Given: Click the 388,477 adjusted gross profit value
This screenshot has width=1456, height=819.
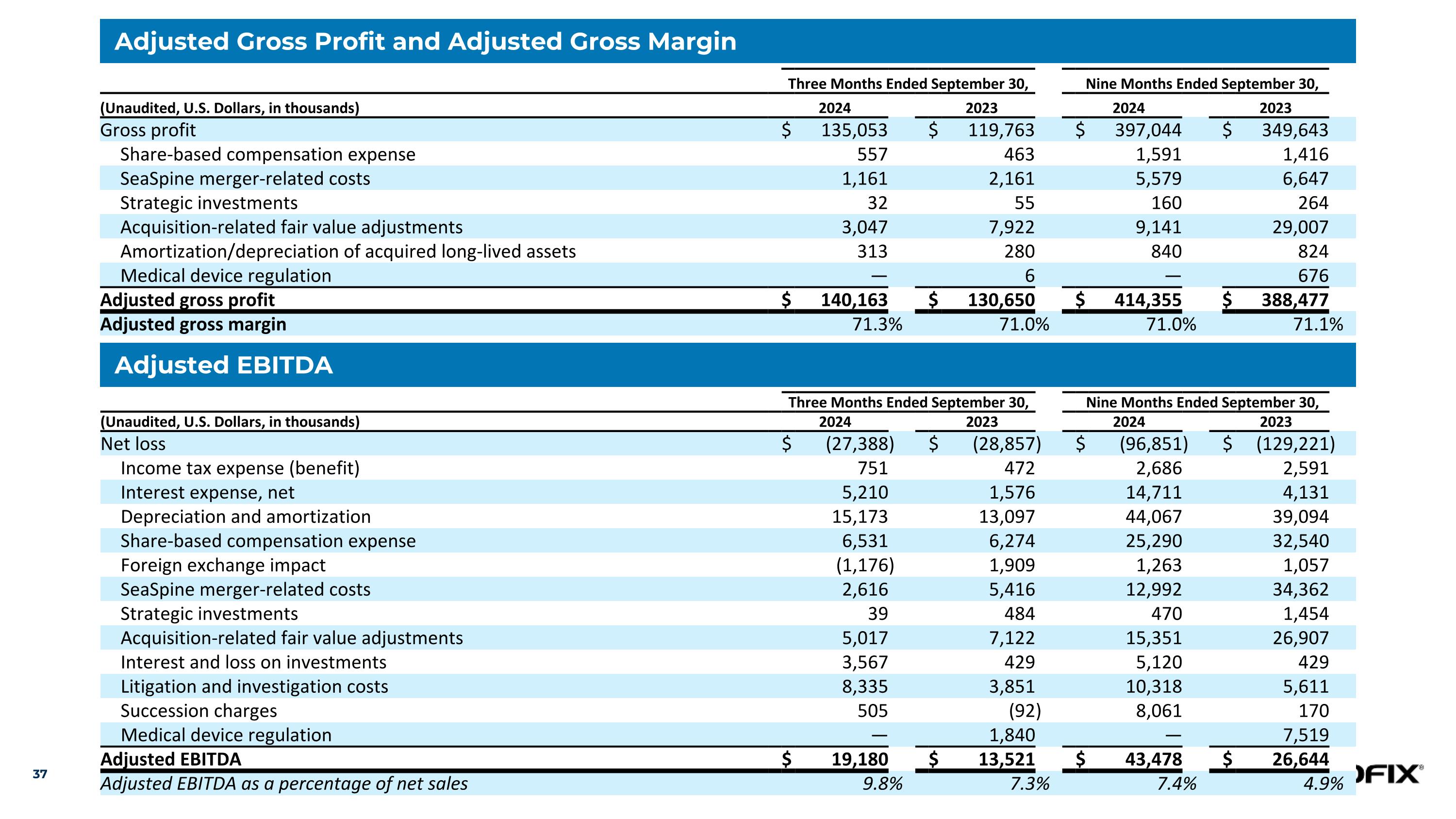Looking at the screenshot, I should point(1294,300).
